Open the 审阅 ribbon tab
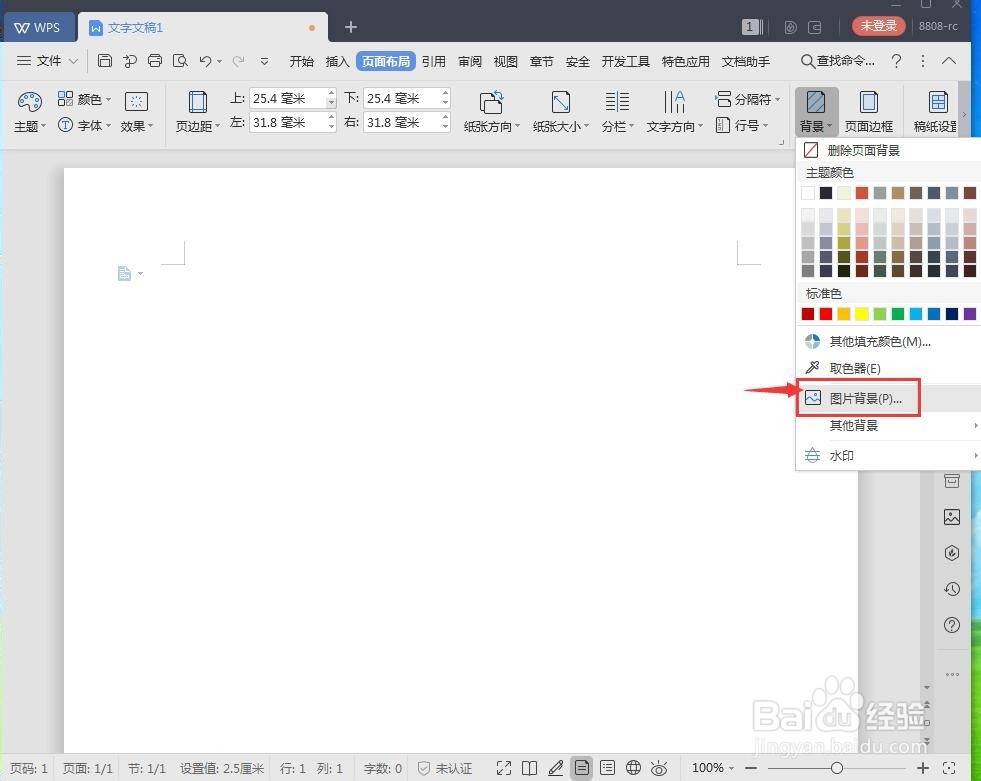The image size is (981, 781). (470, 61)
